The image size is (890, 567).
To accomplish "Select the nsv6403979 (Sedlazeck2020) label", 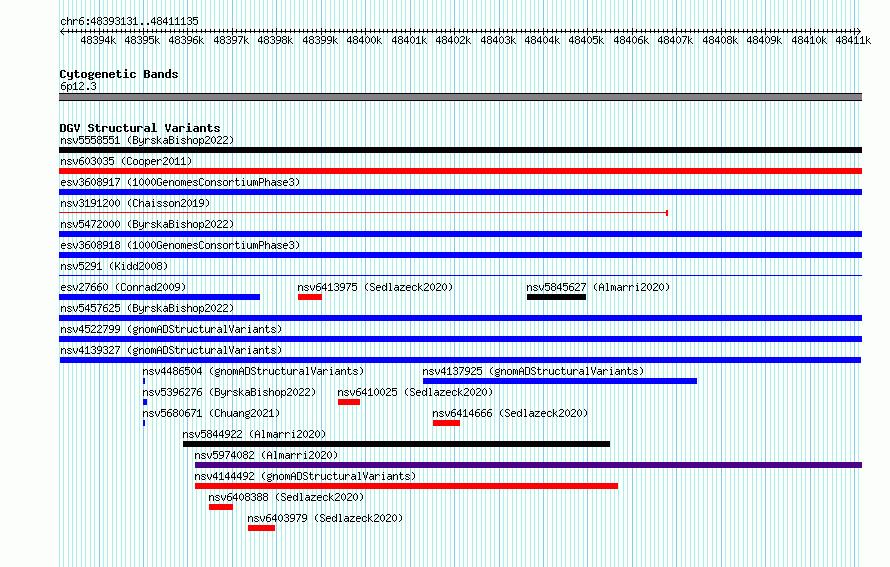I will [x=325, y=518].
